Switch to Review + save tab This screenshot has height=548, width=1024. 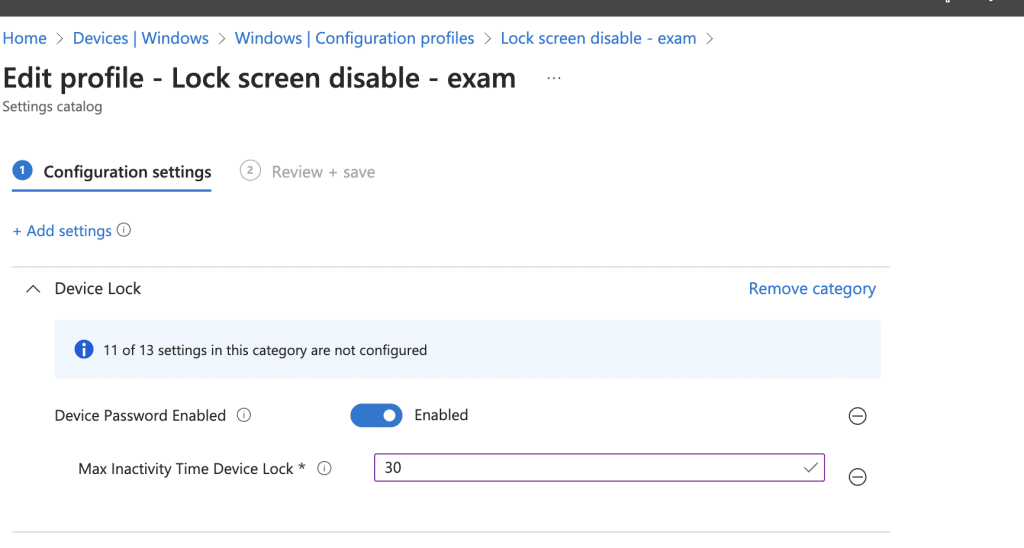[323, 172]
